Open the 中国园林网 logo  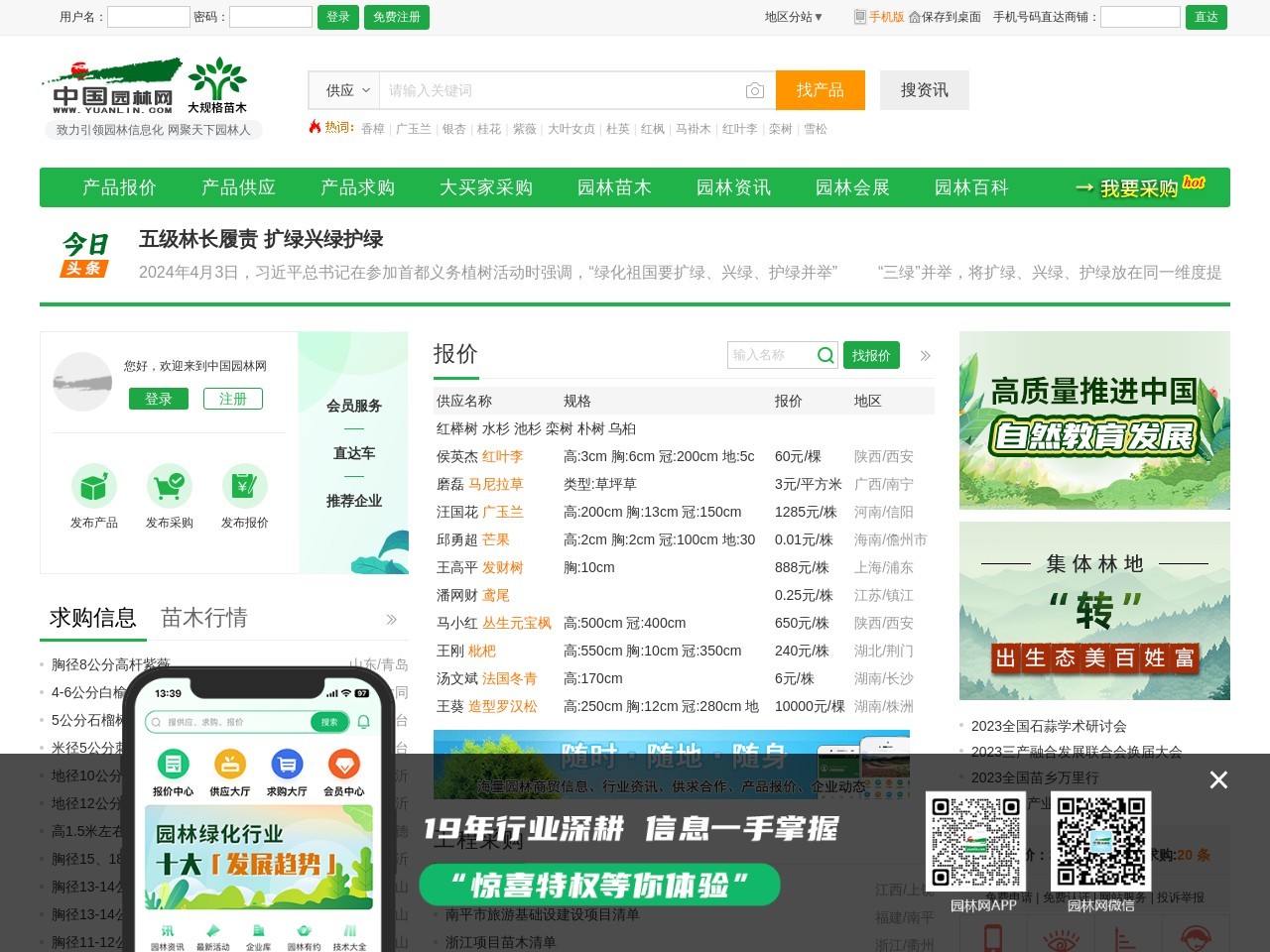click(x=111, y=87)
